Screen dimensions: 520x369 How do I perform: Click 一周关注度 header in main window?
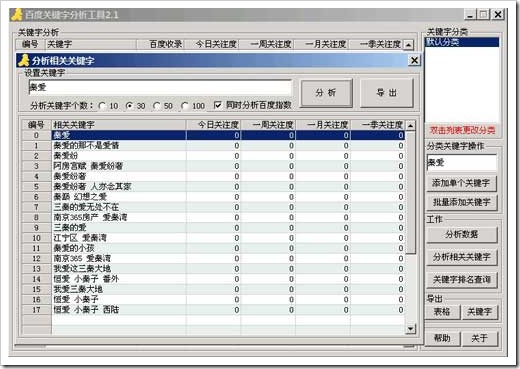point(266,44)
